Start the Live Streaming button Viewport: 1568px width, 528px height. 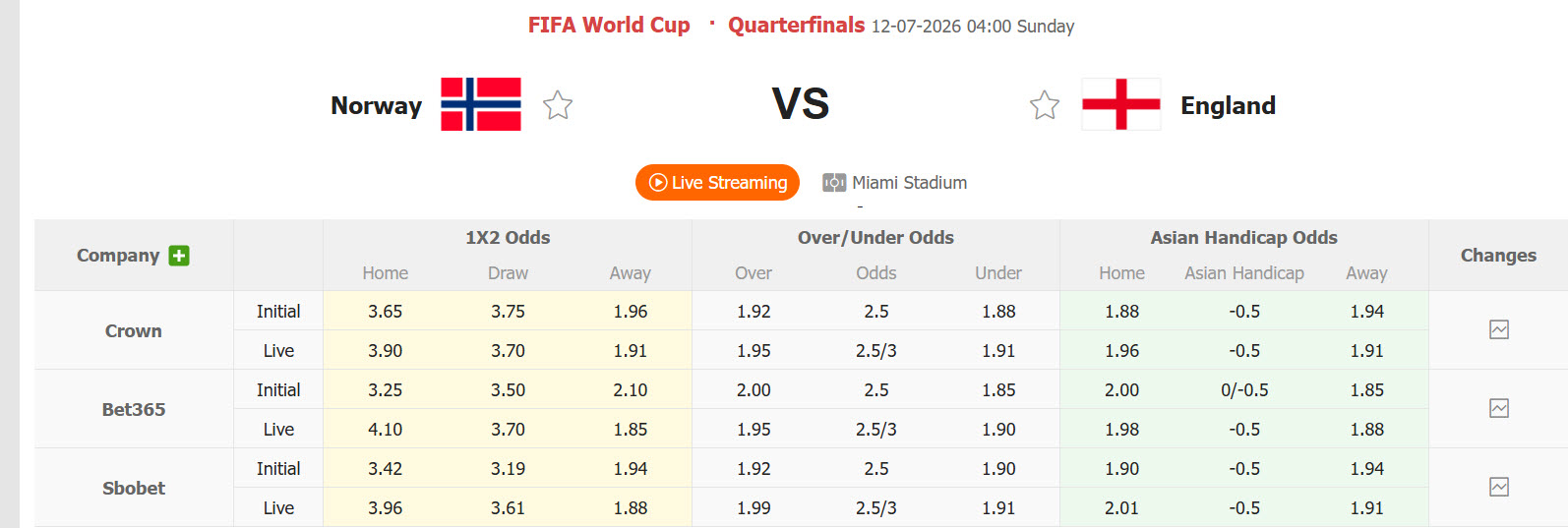(x=717, y=183)
